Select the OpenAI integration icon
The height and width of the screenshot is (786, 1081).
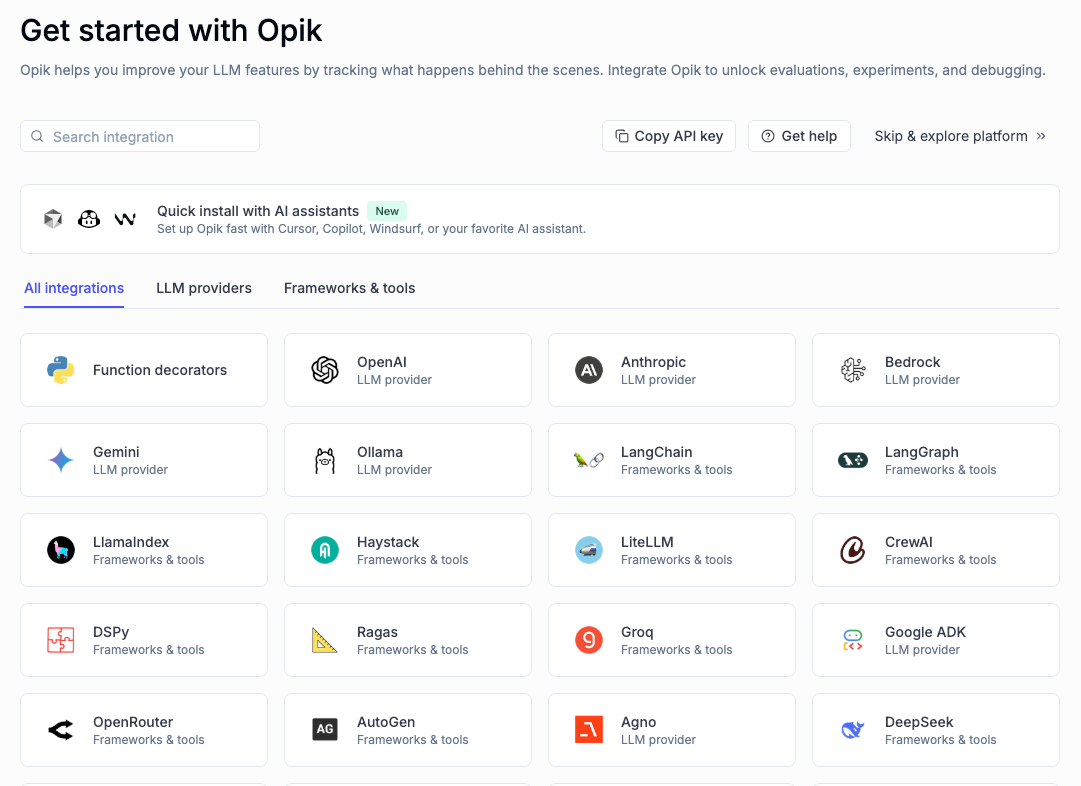point(324,370)
